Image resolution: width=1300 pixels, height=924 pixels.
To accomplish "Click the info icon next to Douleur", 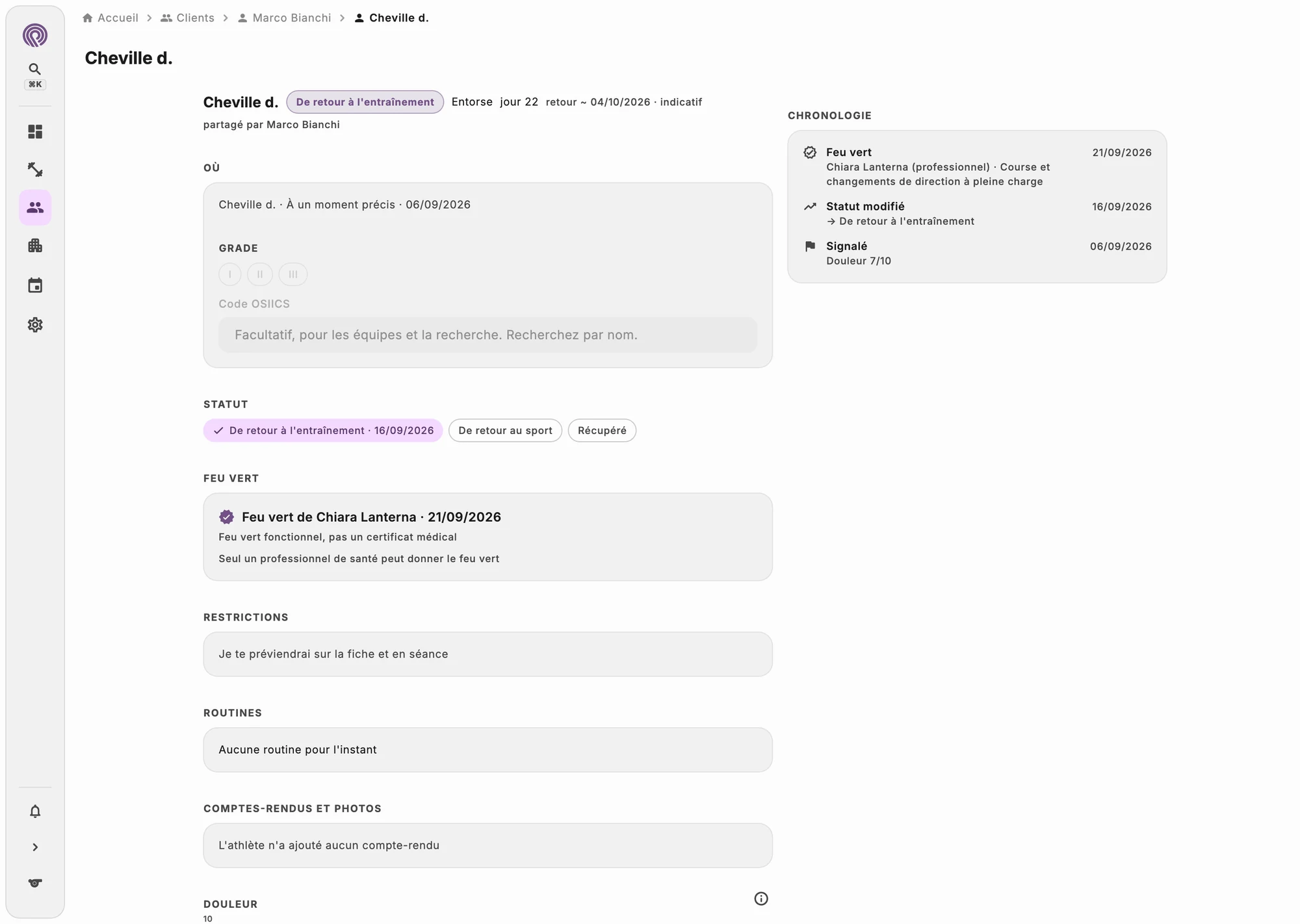I will (x=761, y=899).
